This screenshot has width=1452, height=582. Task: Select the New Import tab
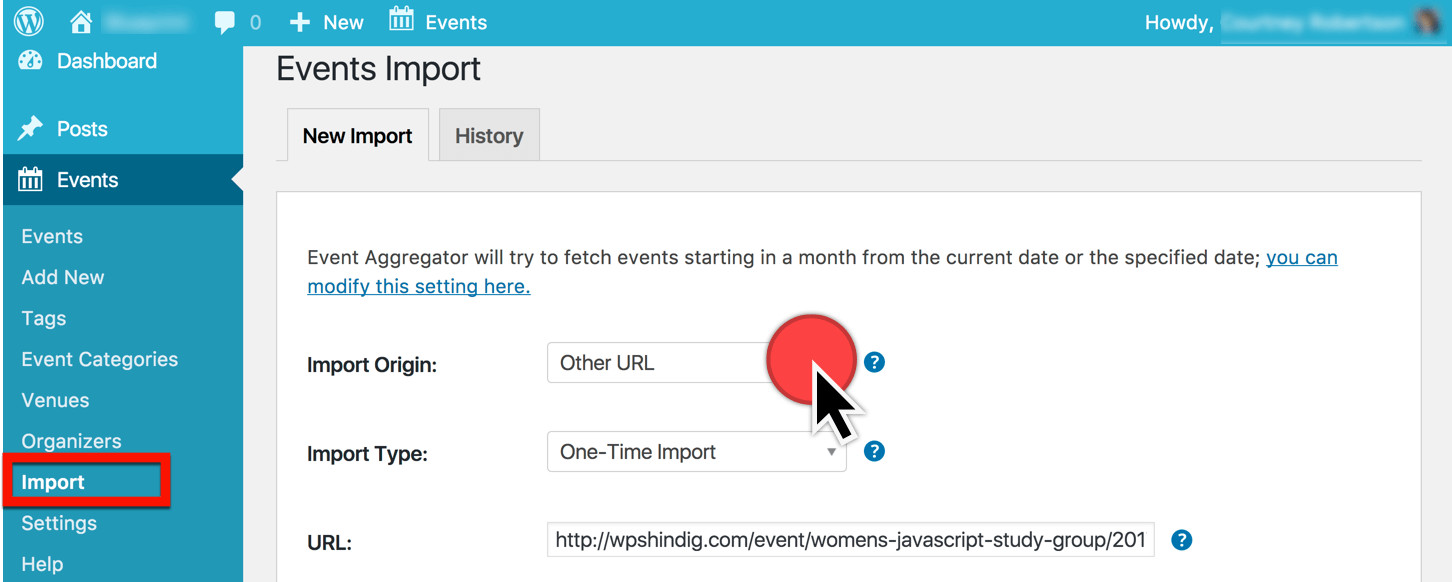(356, 135)
